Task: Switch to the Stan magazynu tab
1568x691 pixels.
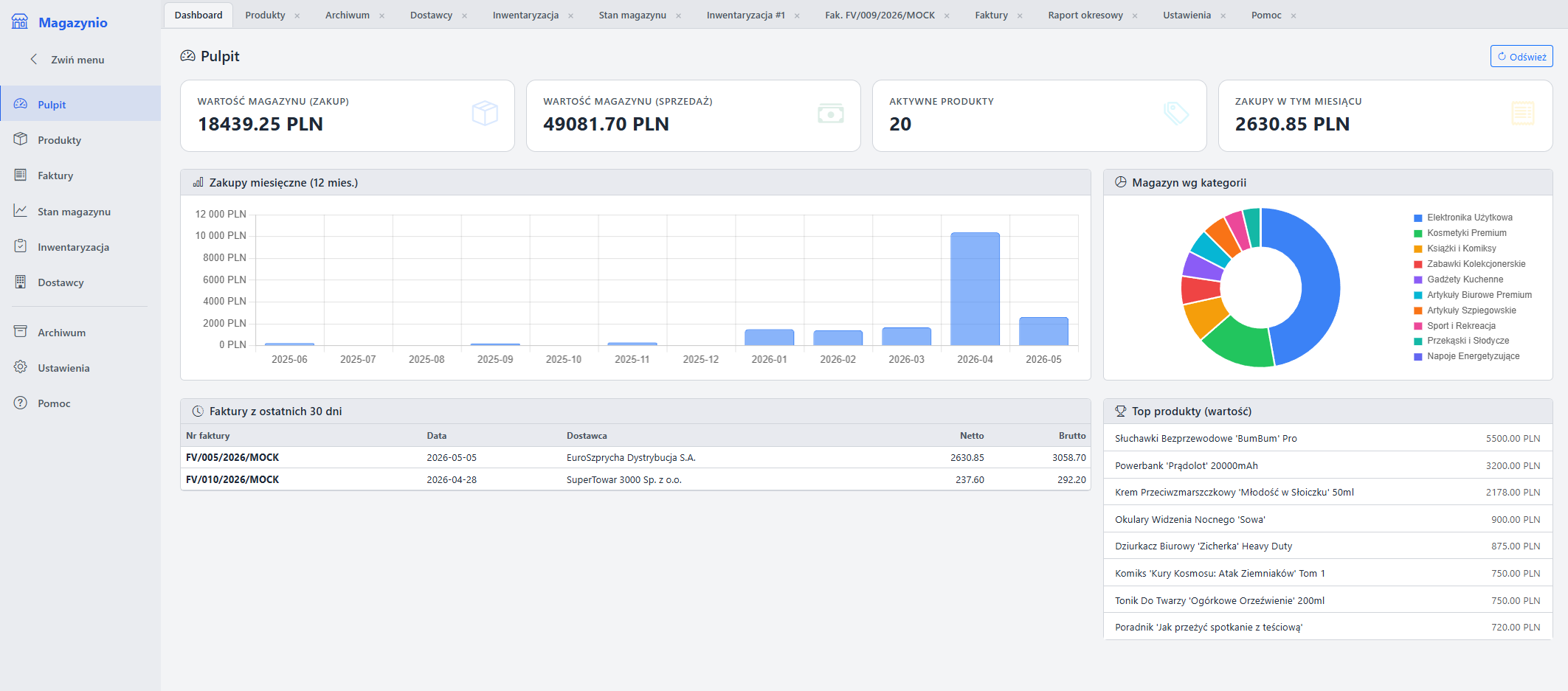Action: pos(632,15)
